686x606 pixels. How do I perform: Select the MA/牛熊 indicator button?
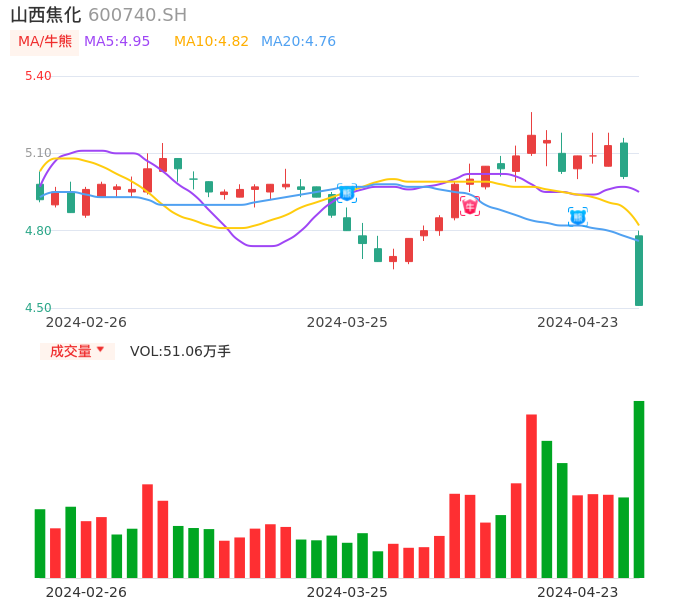(45, 42)
